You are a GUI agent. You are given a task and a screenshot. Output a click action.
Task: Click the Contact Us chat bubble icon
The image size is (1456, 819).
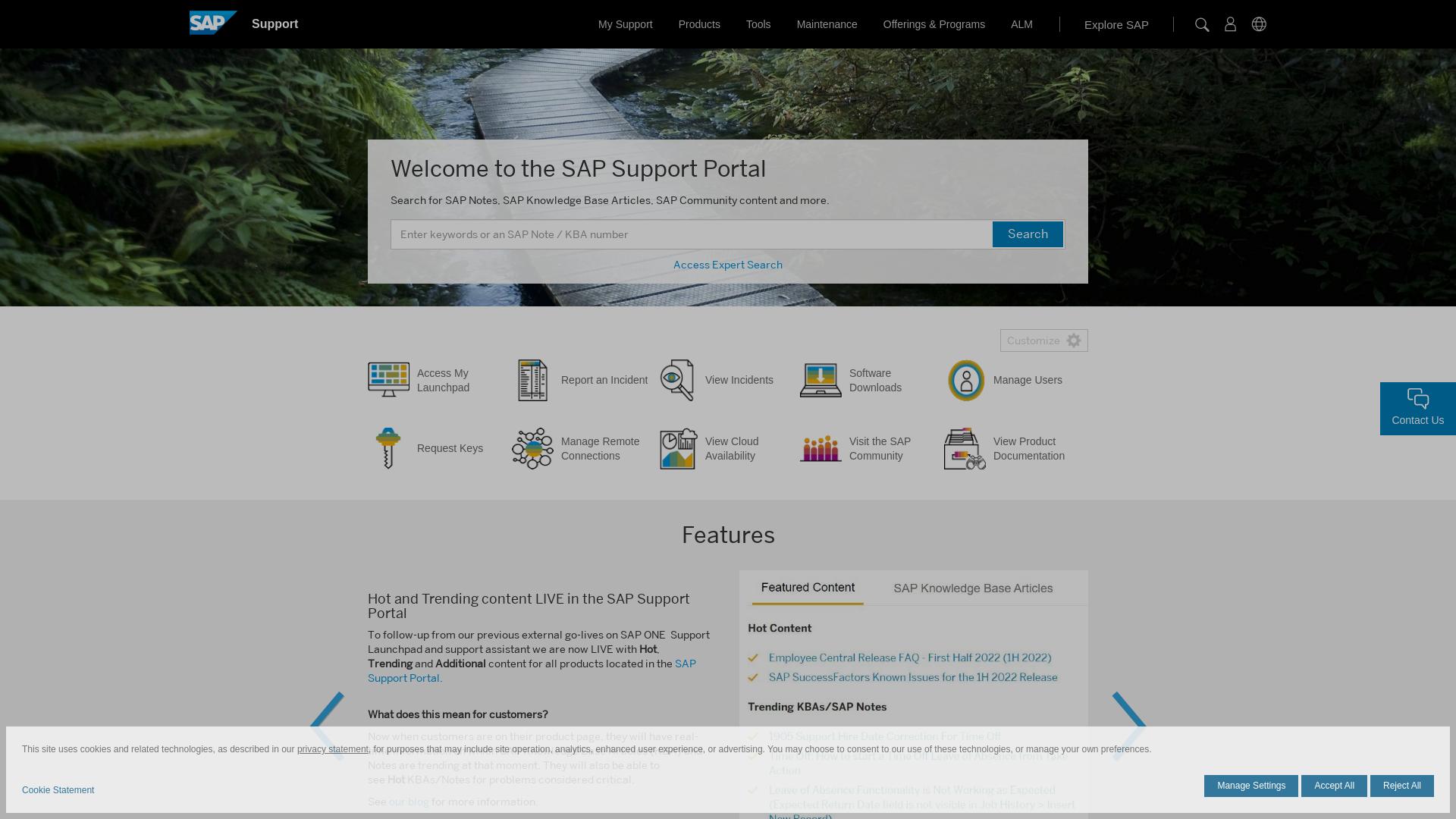[x=1418, y=398]
